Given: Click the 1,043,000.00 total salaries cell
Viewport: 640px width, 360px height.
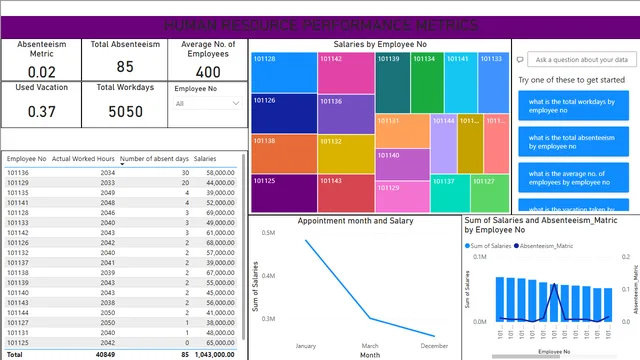Looking at the screenshot, I should pos(215,355).
